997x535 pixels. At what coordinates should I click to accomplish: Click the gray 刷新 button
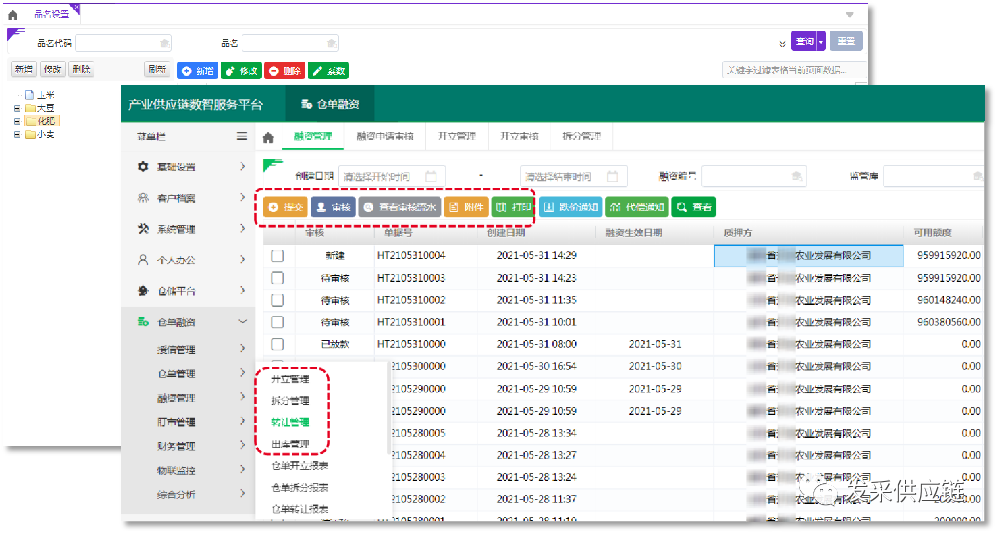point(157,69)
